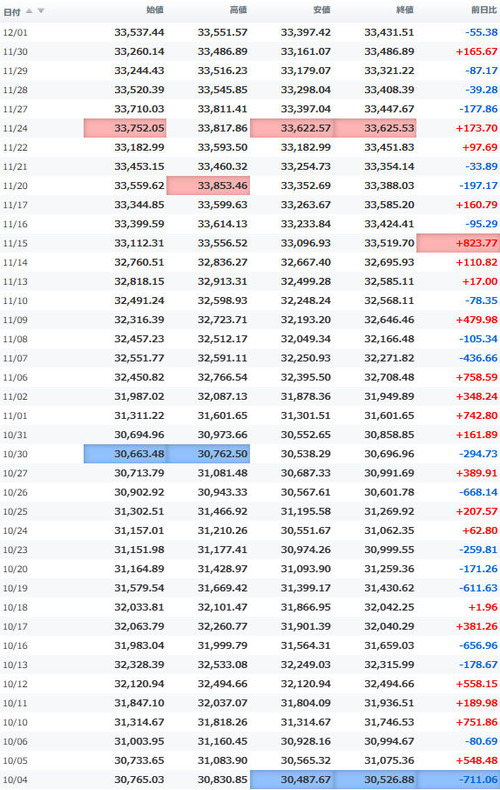Select the 11/10 date cell

(15, 301)
